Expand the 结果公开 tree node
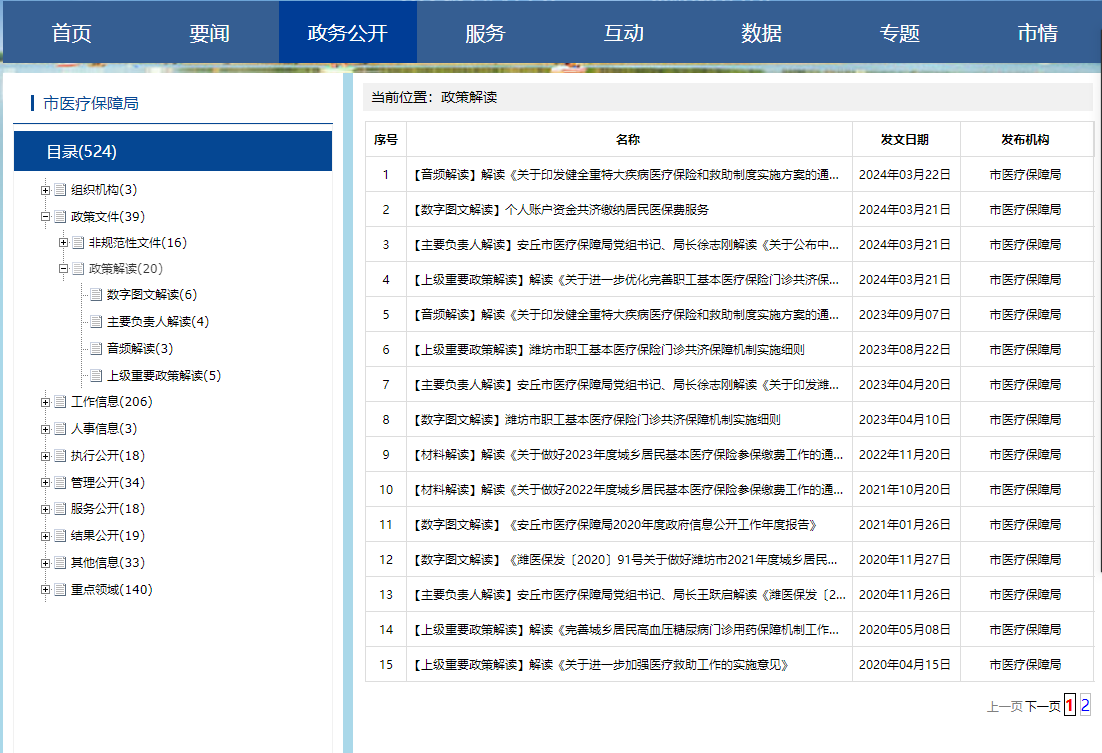Screen dimensions: 1102x753 45,536
